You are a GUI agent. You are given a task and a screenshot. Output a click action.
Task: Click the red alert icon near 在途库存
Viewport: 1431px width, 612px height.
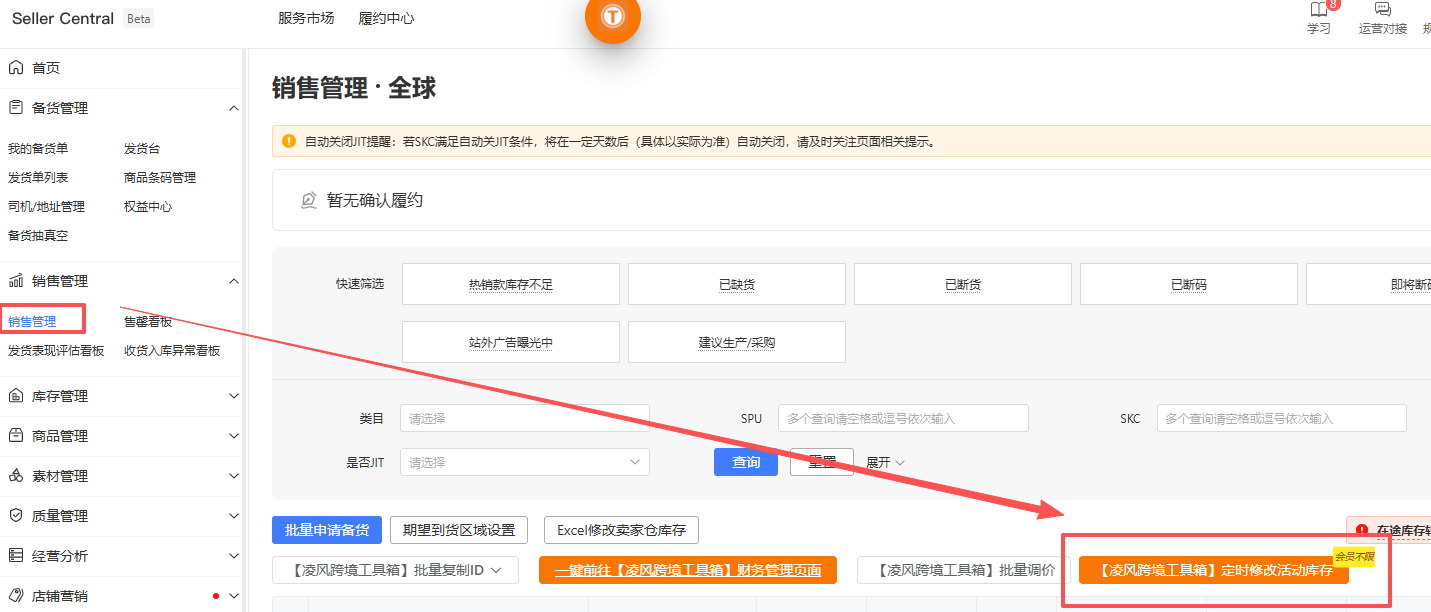(1361, 530)
